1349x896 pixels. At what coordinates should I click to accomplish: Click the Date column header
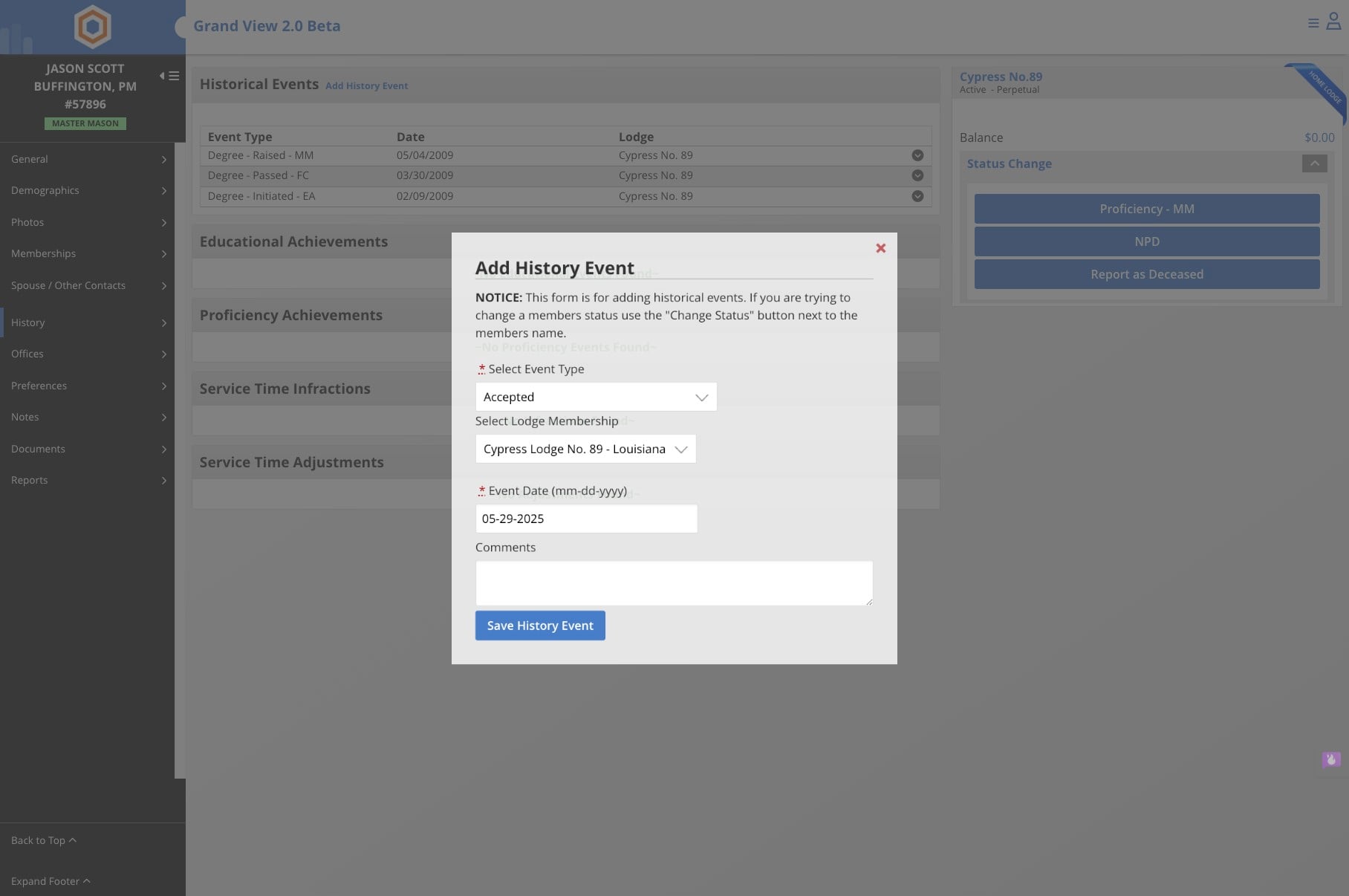[411, 137]
